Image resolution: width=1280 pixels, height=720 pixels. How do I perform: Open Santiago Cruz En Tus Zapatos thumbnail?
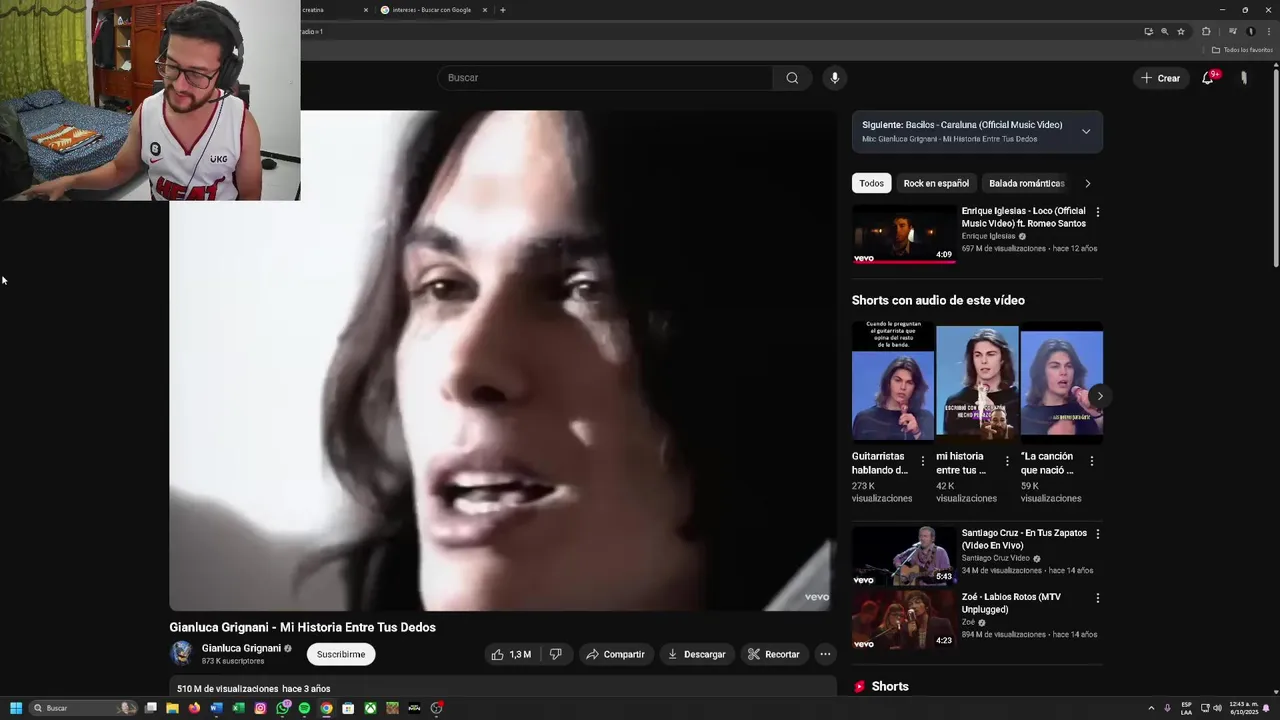pos(904,556)
